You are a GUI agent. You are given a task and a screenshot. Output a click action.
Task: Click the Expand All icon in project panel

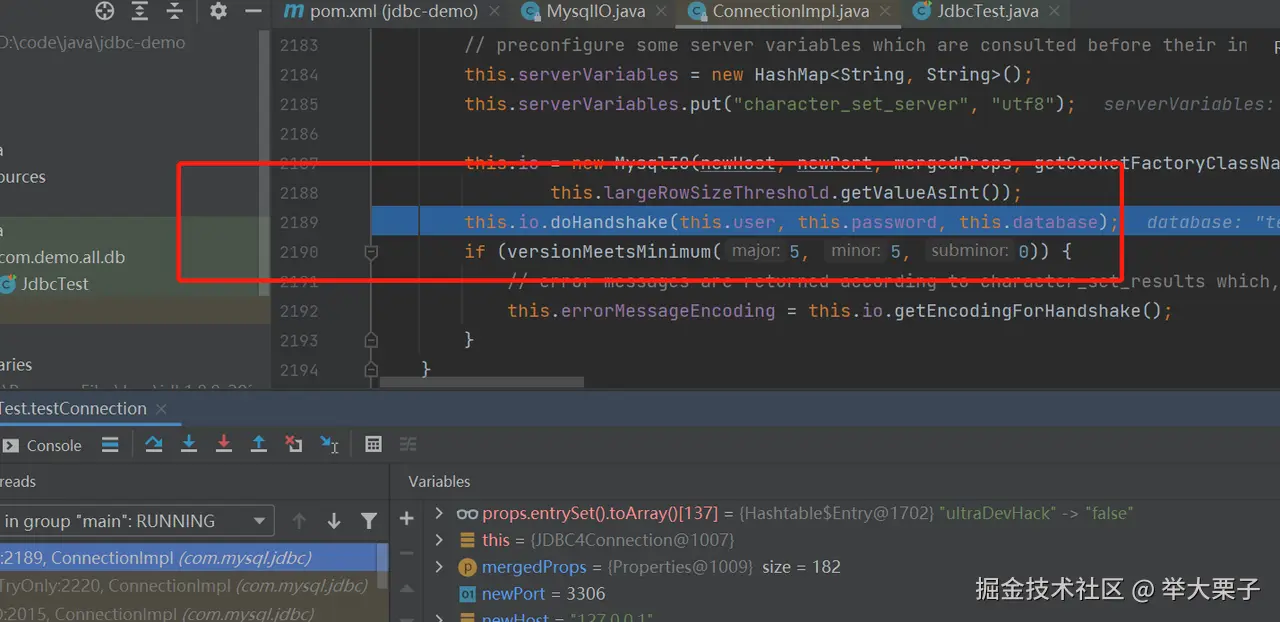point(140,11)
